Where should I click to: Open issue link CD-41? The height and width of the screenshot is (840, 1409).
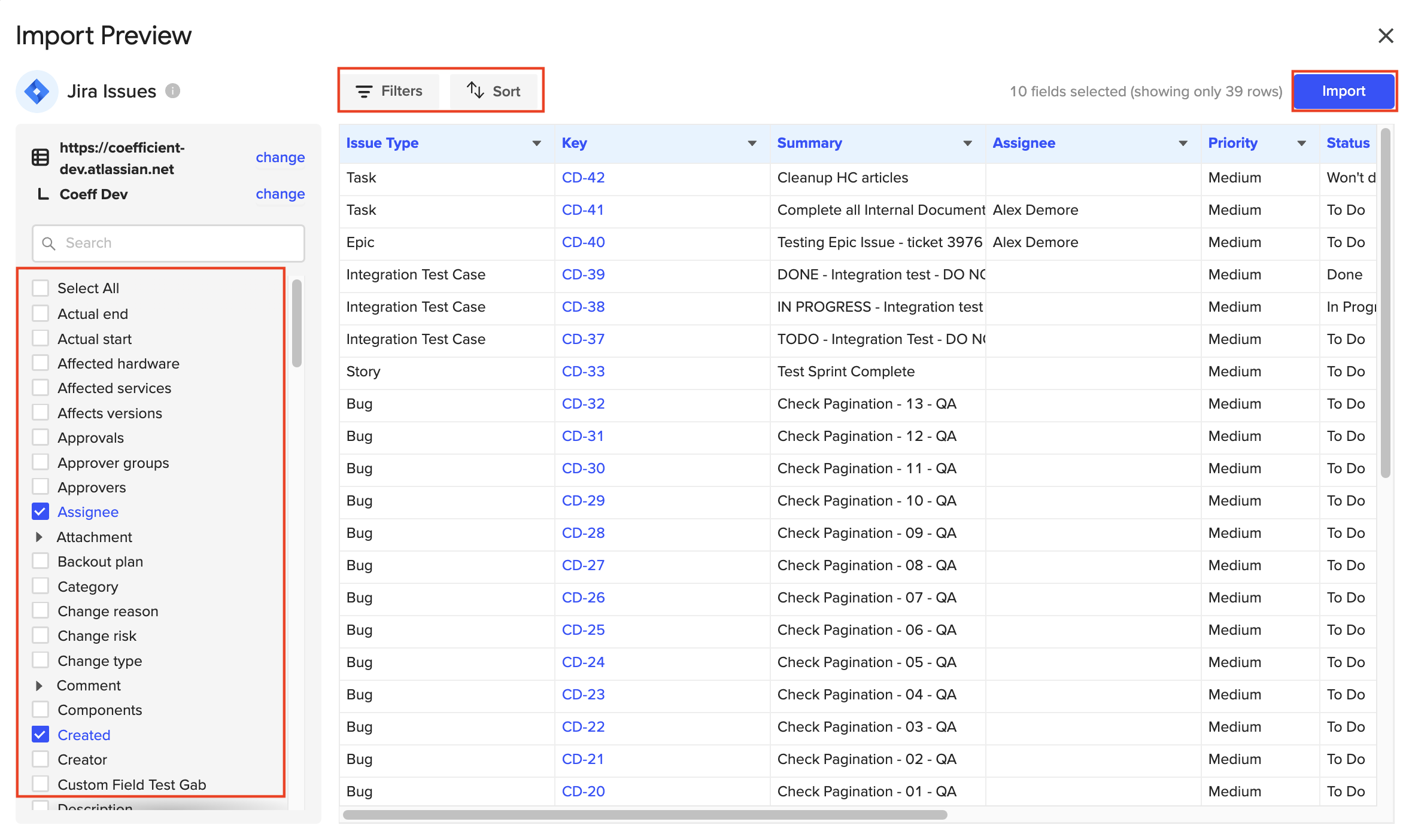[582, 210]
